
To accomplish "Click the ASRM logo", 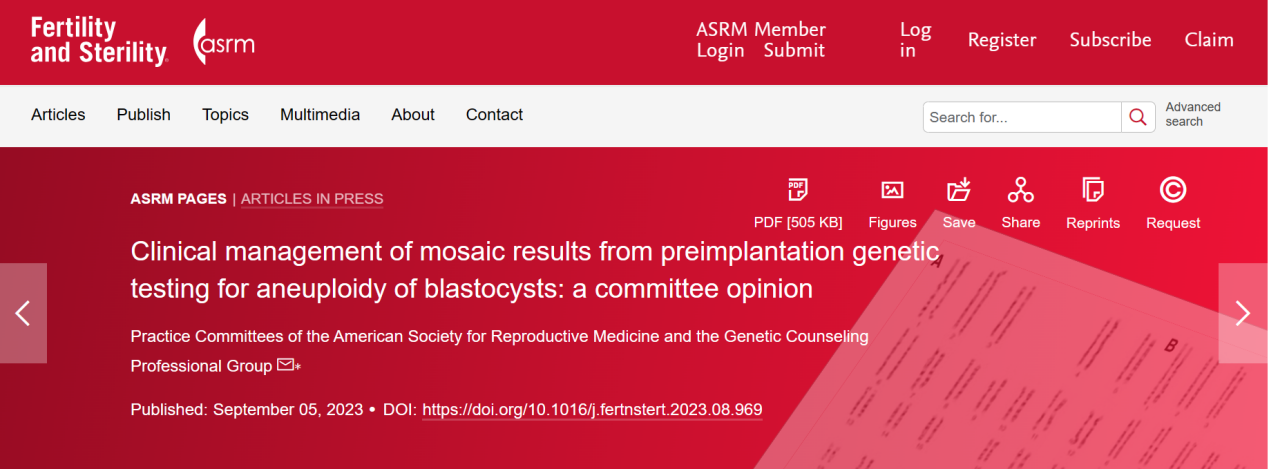I will coord(224,42).
